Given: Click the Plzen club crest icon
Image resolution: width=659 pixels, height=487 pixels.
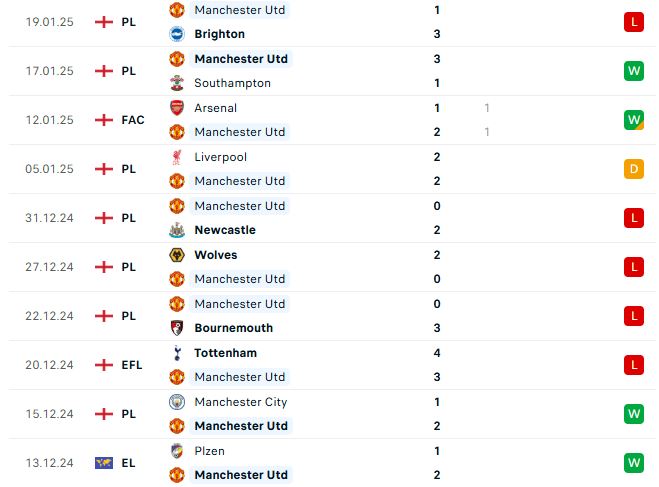Looking at the screenshot, I should click(x=177, y=451).
